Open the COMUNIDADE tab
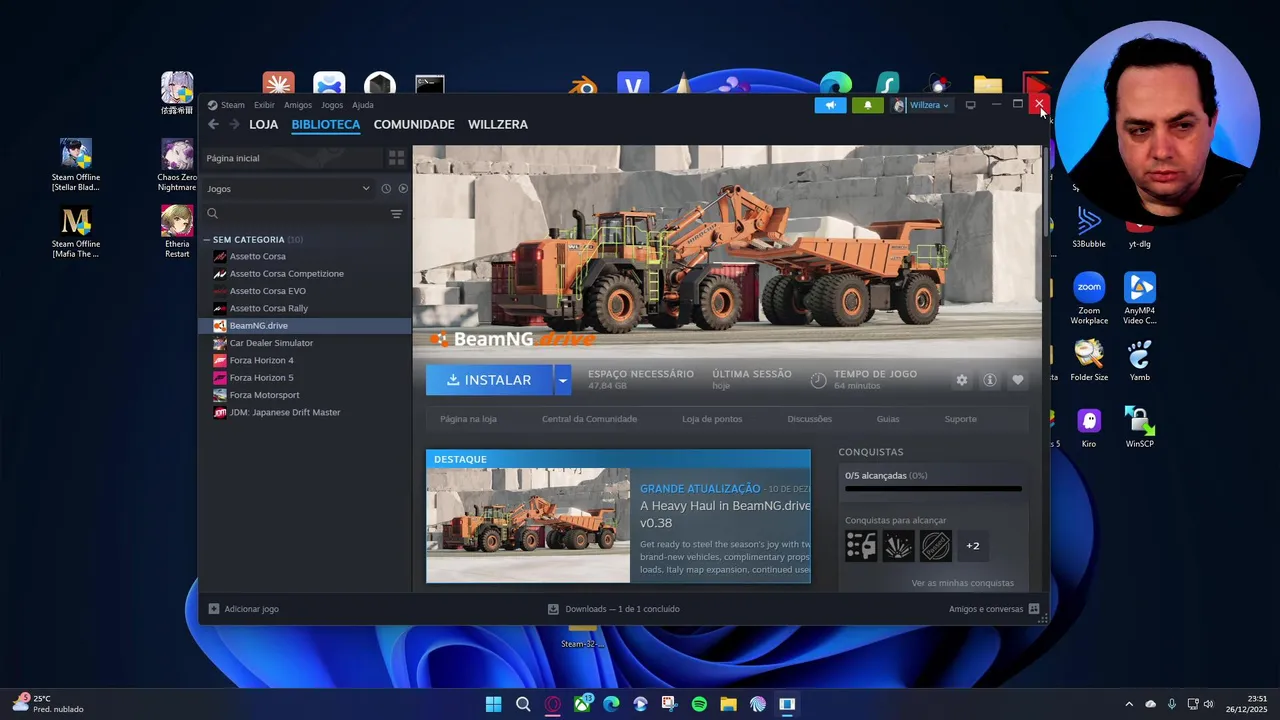The image size is (1280, 720). pyautogui.click(x=414, y=124)
